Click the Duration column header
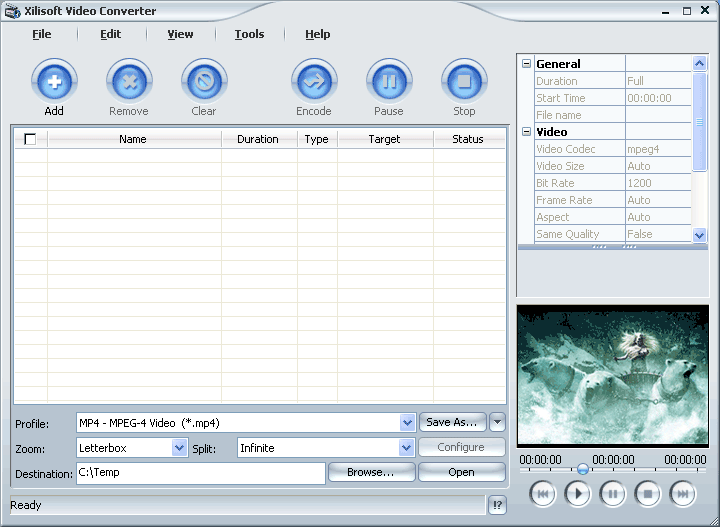The width and height of the screenshot is (720, 527). (259, 139)
